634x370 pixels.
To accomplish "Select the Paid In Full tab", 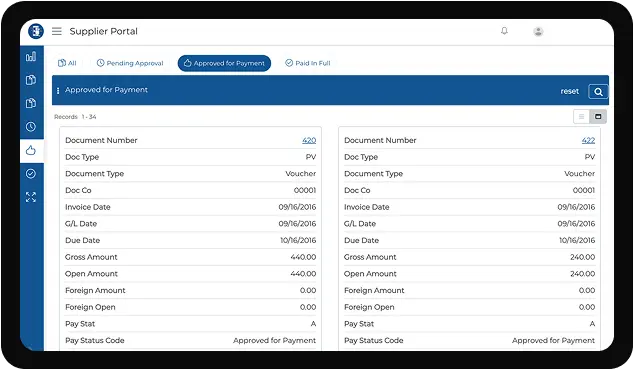I will coord(308,63).
